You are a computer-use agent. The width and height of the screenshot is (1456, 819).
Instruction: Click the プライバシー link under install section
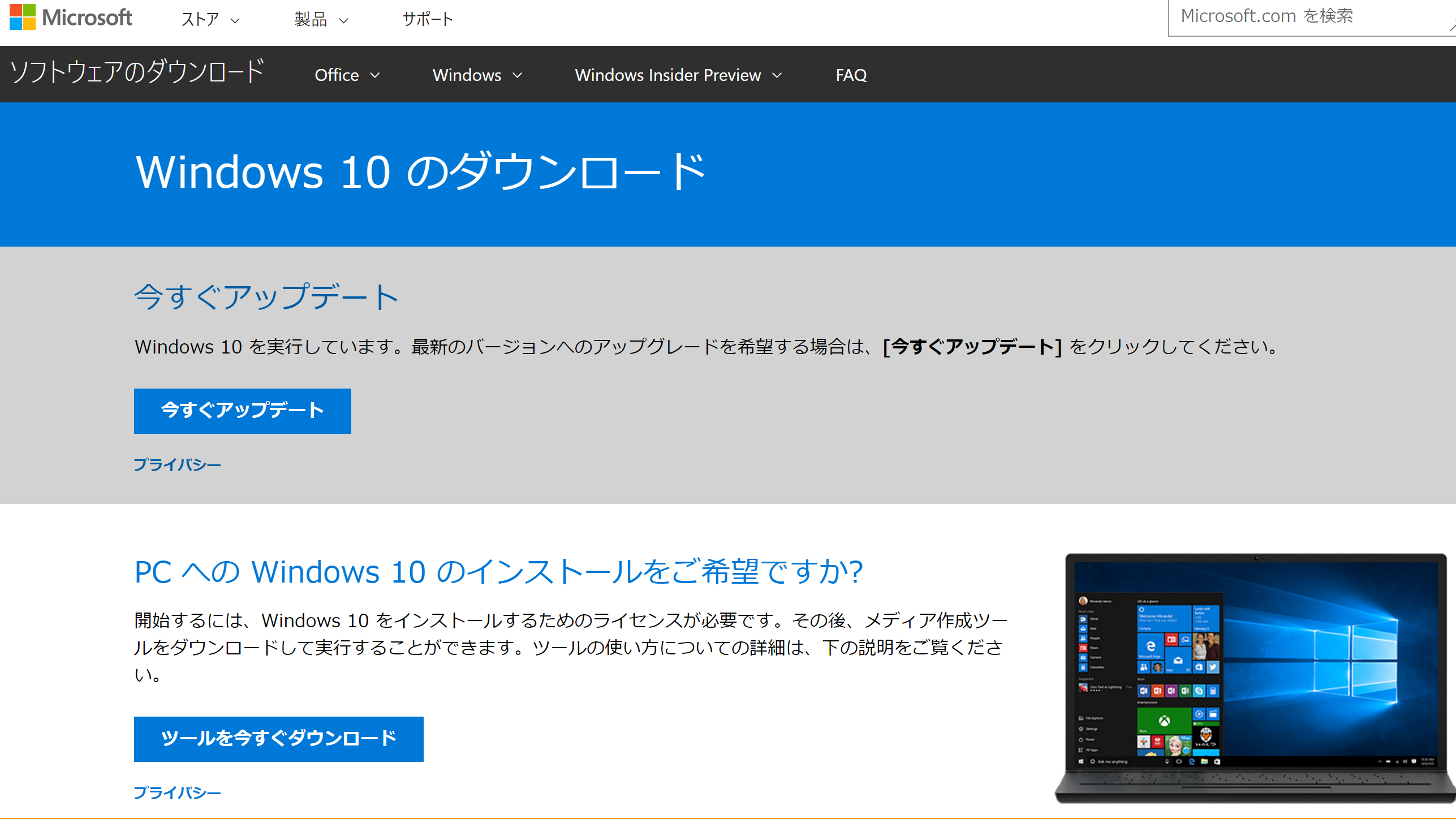(x=178, y=792)
